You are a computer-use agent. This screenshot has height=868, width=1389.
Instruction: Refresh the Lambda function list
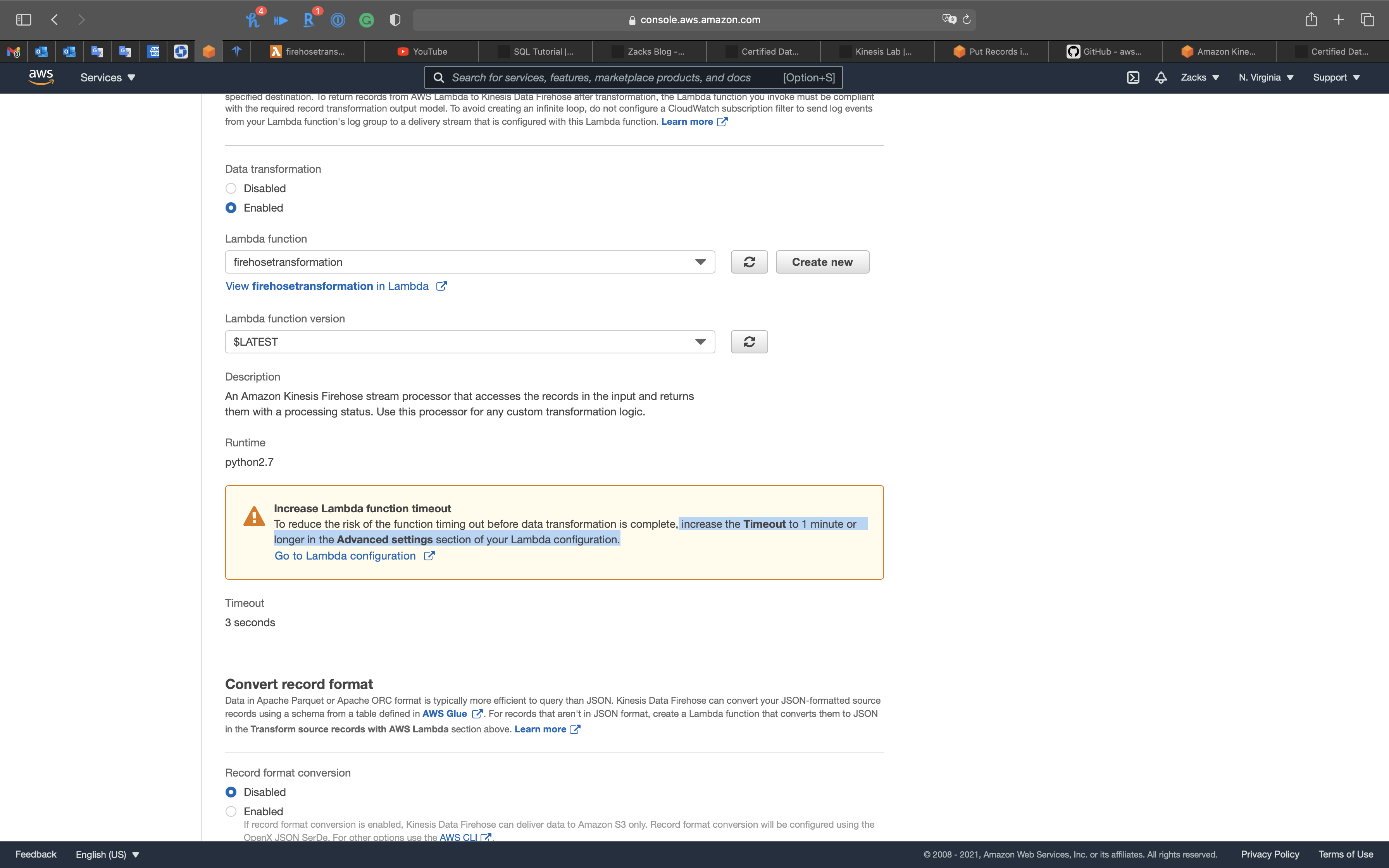tap(749, 262)
